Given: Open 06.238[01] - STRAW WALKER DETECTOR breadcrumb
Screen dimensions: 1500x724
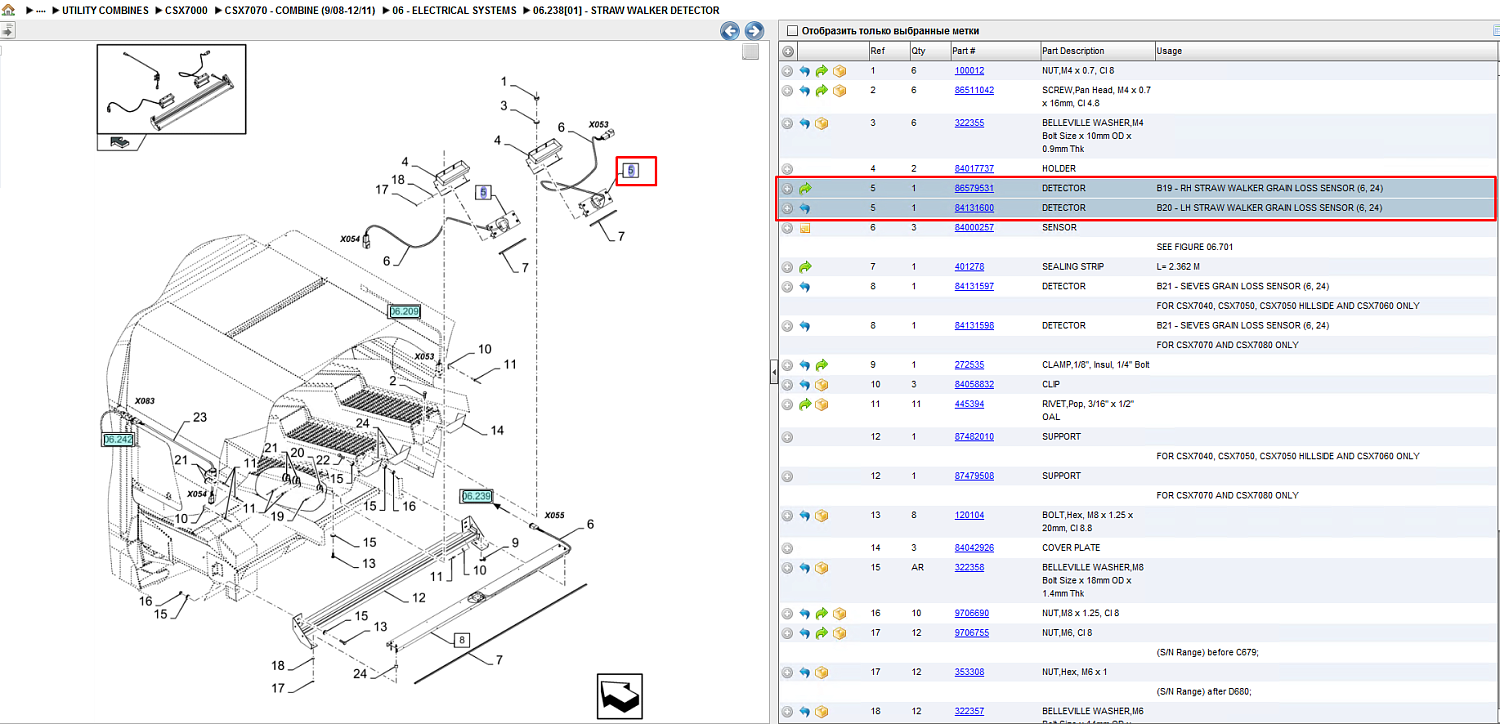Looking at the screenshot, I should (x=626, y=10).
